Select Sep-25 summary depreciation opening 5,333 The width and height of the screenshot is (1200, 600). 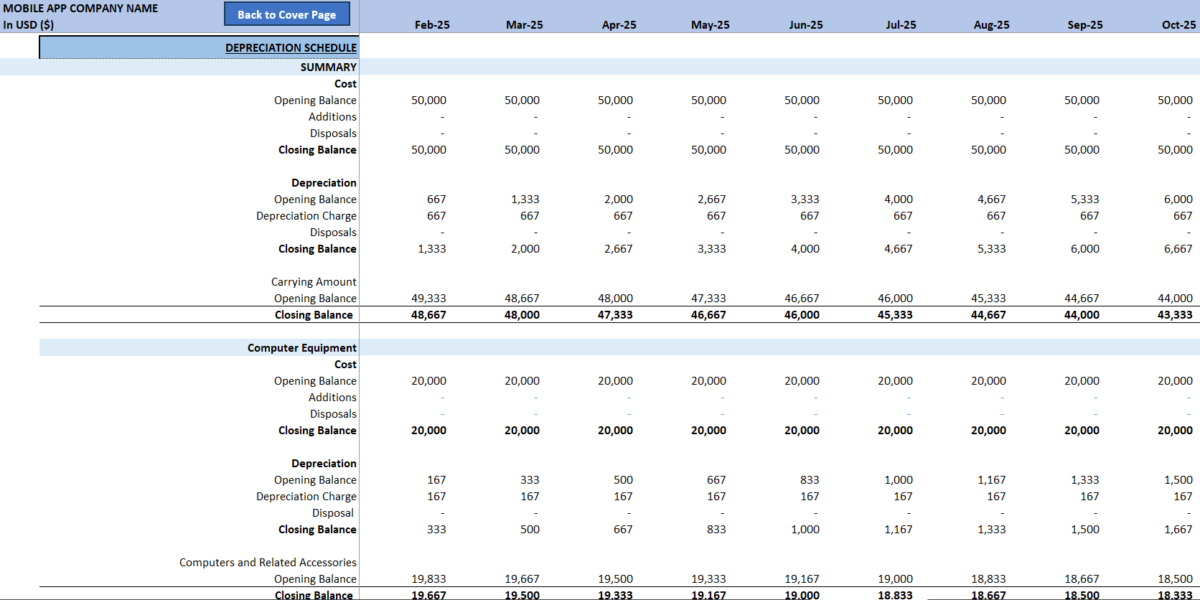[1085, 199]
